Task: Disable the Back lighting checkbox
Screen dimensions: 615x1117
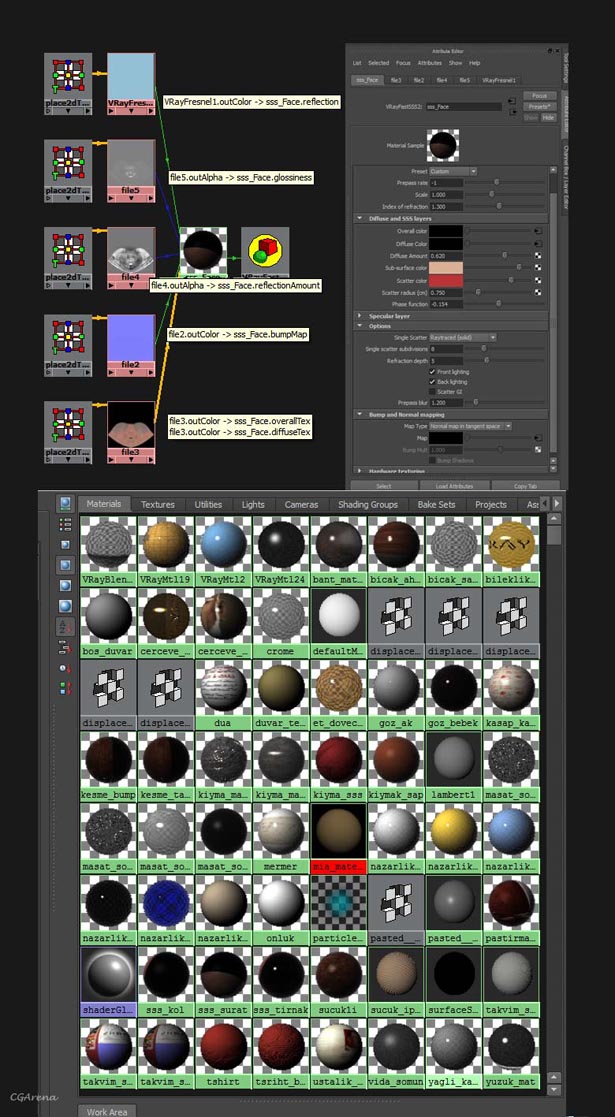Action: click(433, 382)
